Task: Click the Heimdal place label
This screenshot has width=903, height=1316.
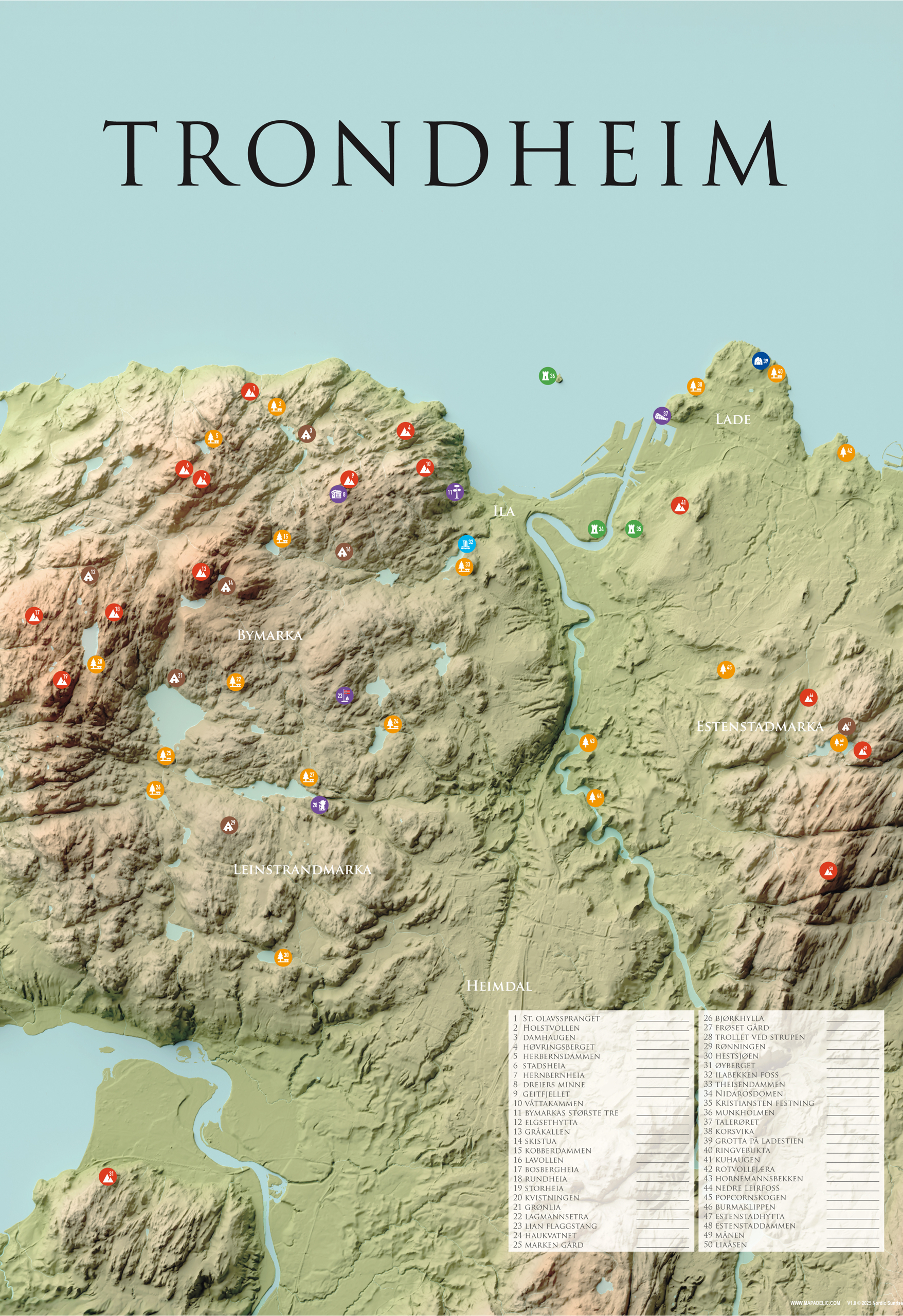Action: [499, 986]
